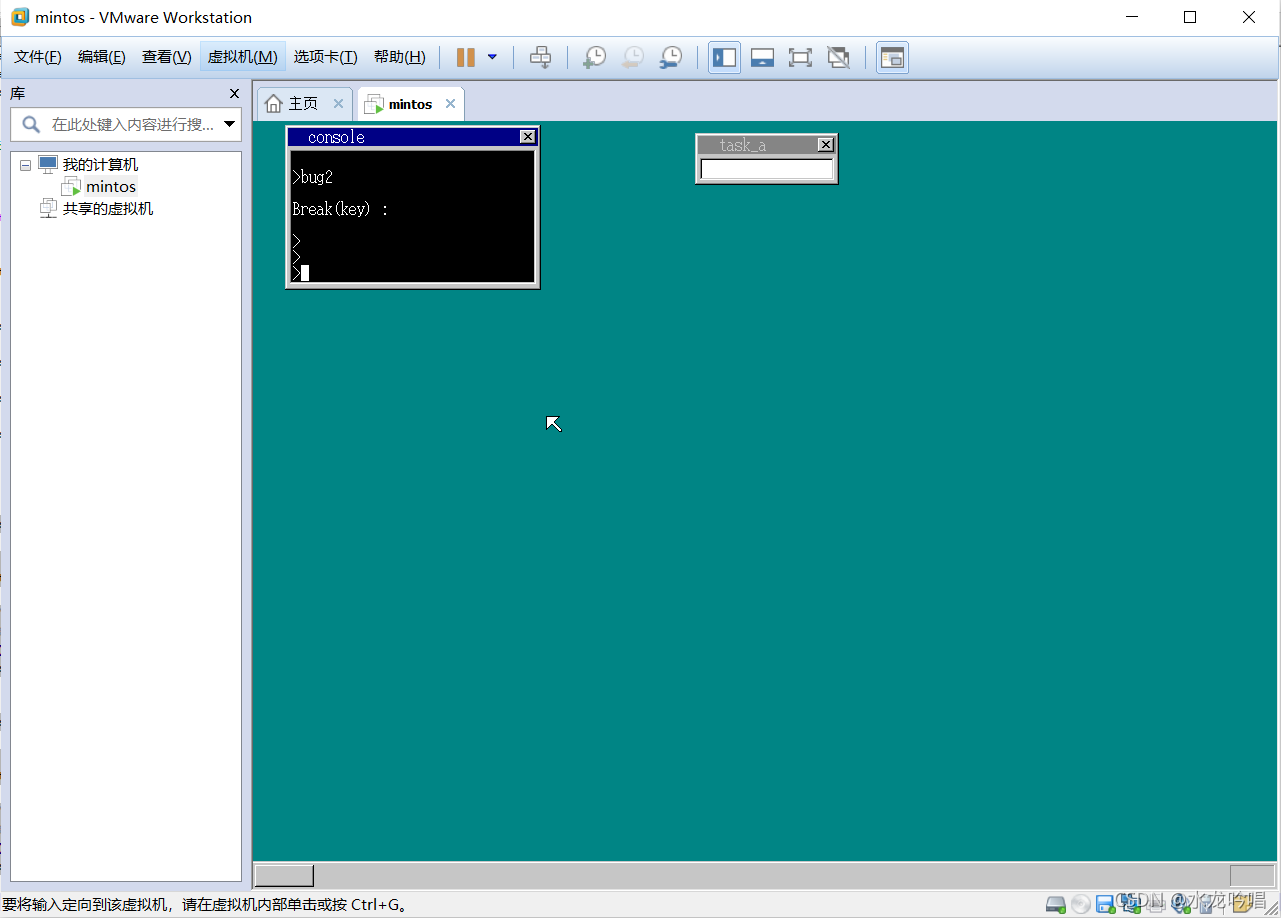Open the 文件(F) menu
The width and height of the screenshot is (1281, 918).
click(x=38, y=57)
